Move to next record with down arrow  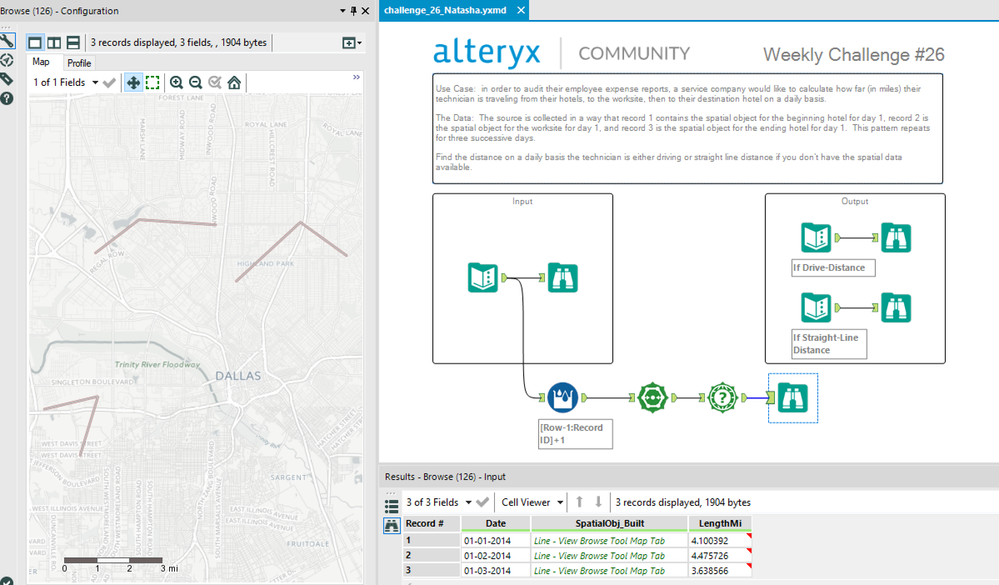click(x=598, y=502)
